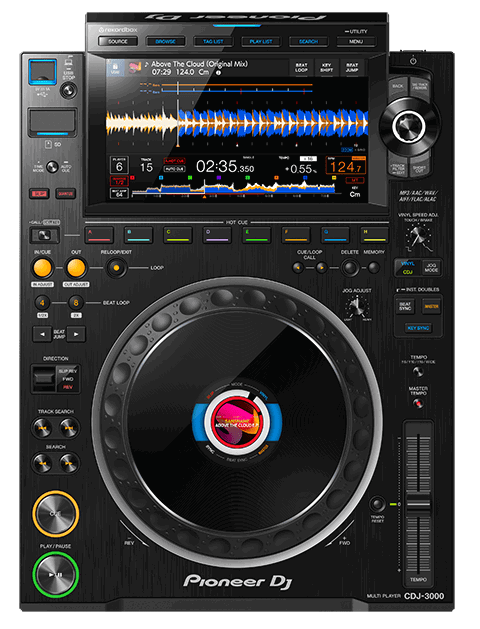Viewport: 480px width, 629px height.
Task: Toggle the MASTER button
Action: pyautogui.click(x=431, y=306)
